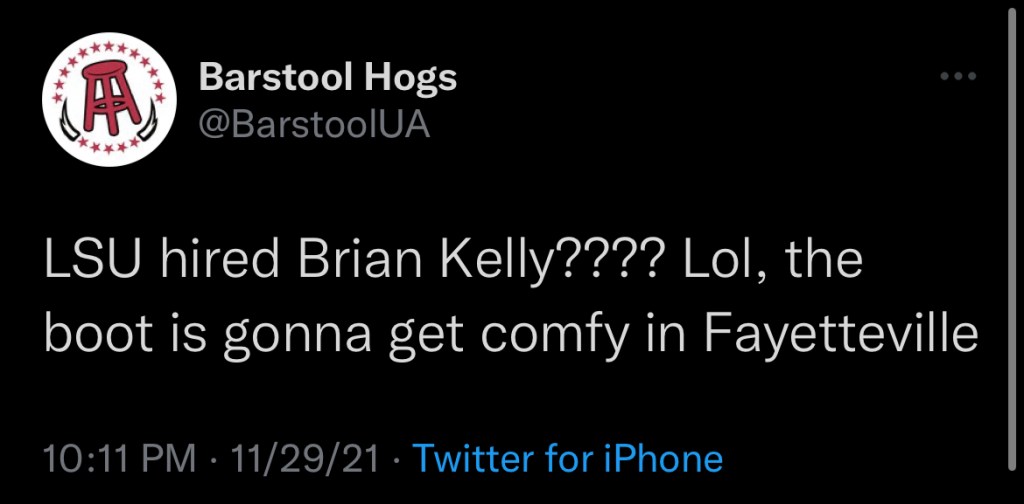This screenshot has width=1024, height=504.
Task: Click the 10:11 PM timestamp
Action: pyautogui.click(x=120, y=459)
